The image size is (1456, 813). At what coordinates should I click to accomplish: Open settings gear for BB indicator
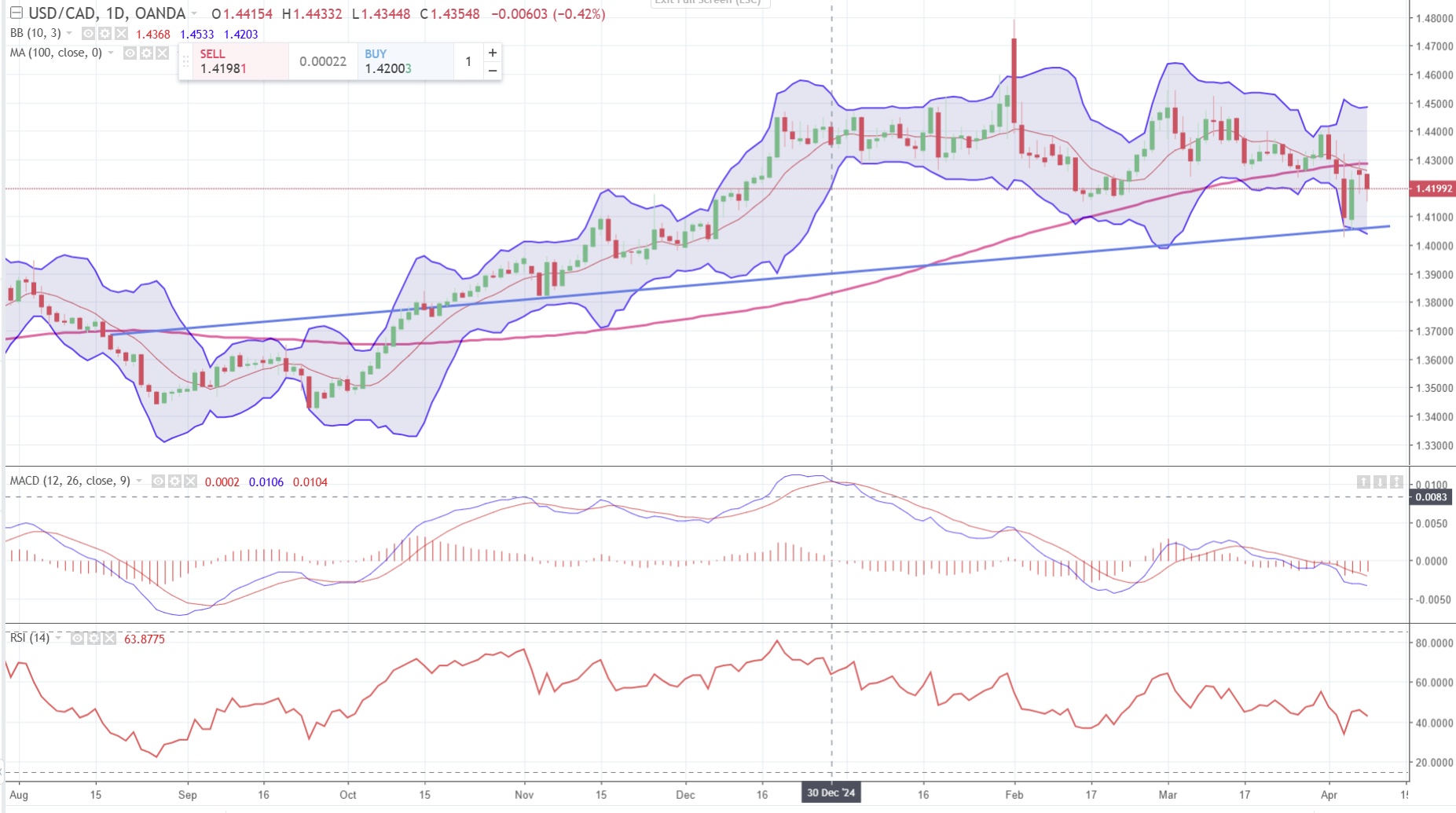pyautogui.click(x=105, y=34)
